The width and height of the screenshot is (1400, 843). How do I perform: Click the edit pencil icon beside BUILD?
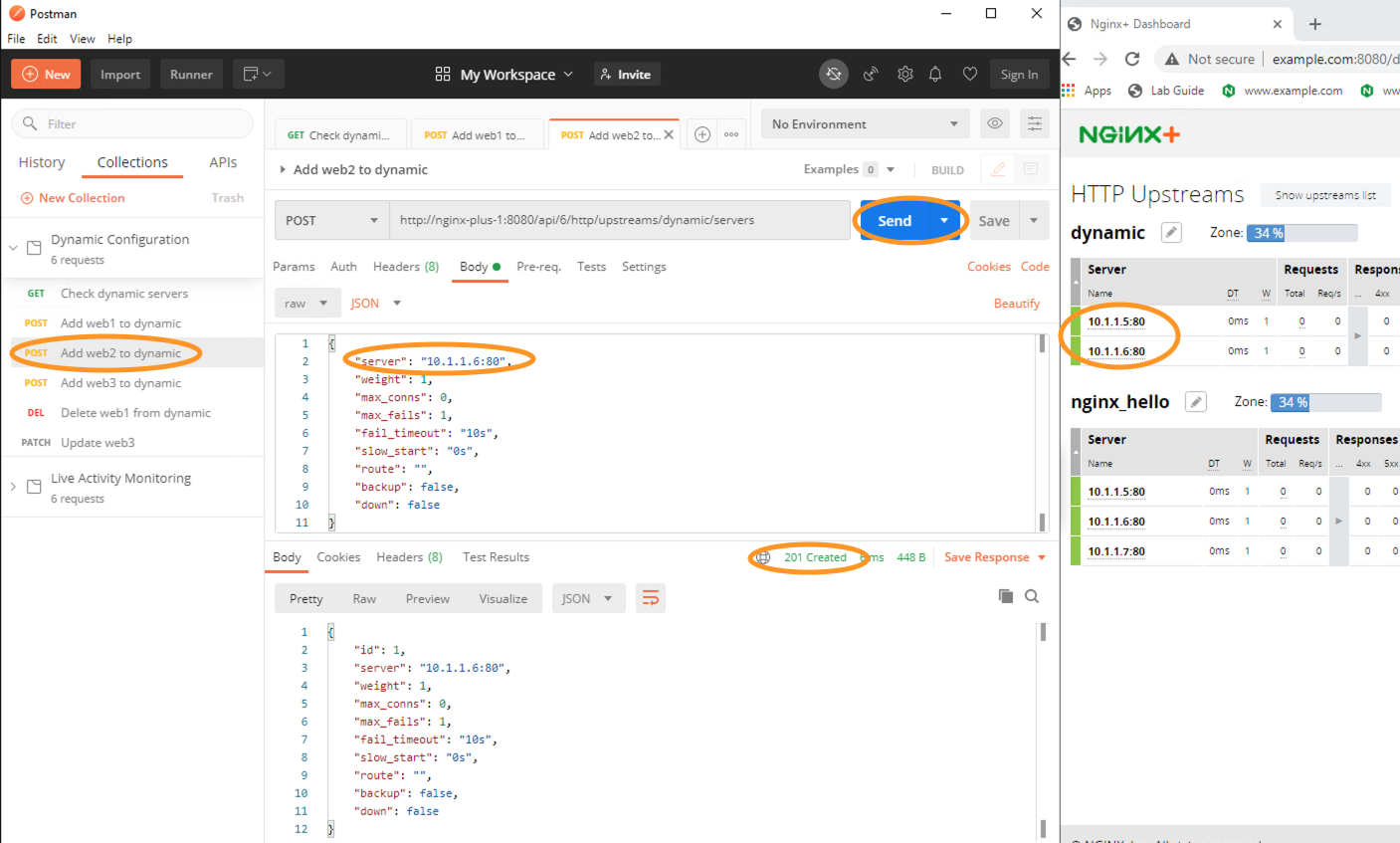pos(998,169)
